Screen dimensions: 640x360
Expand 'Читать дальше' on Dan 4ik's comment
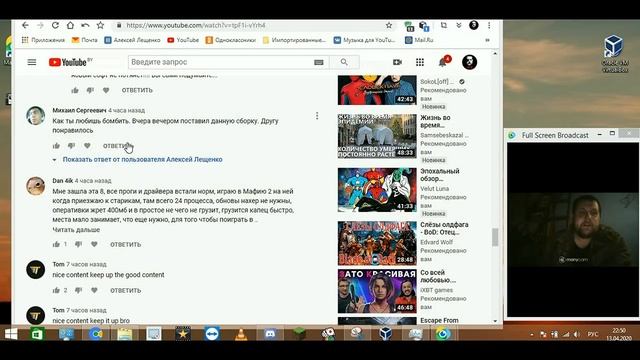pyautogui.click(x=76, y=230)
